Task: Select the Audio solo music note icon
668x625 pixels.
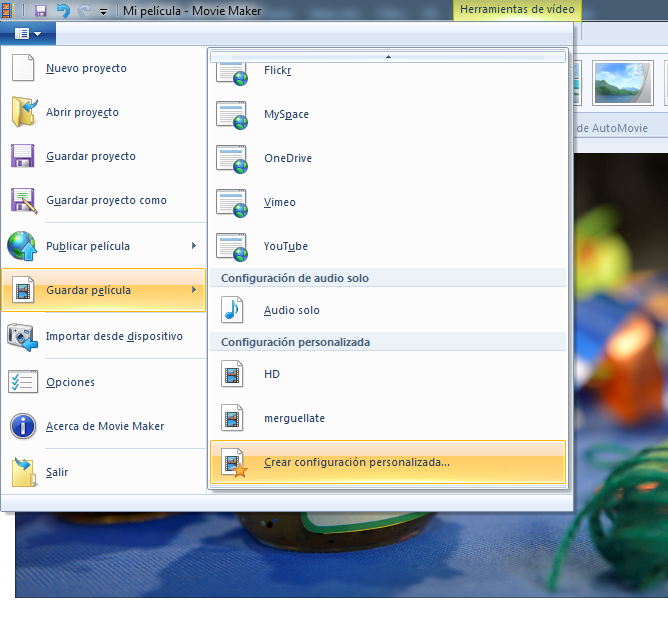Action: point(232,310)
